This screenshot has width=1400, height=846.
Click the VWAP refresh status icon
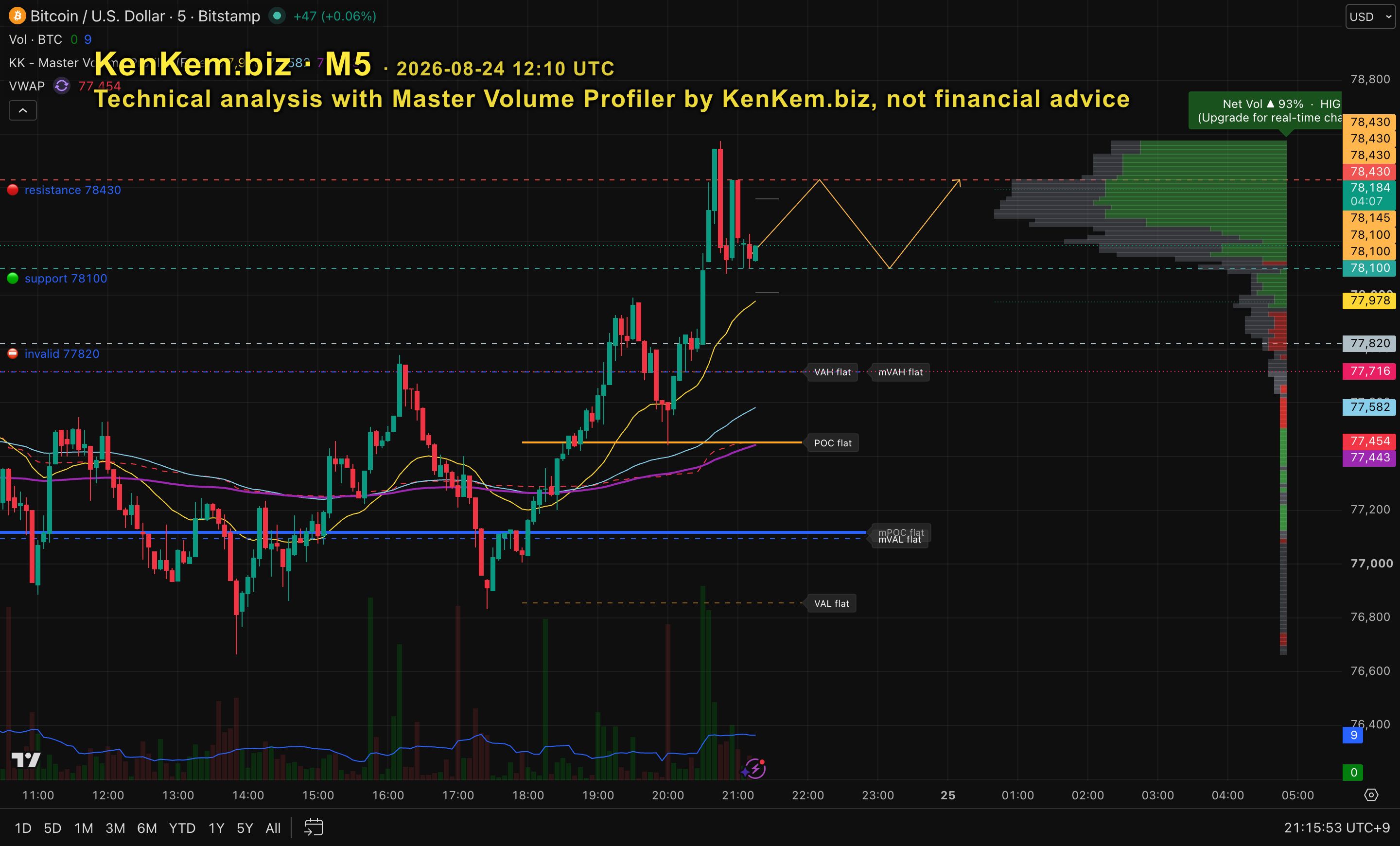click(61, 86)
